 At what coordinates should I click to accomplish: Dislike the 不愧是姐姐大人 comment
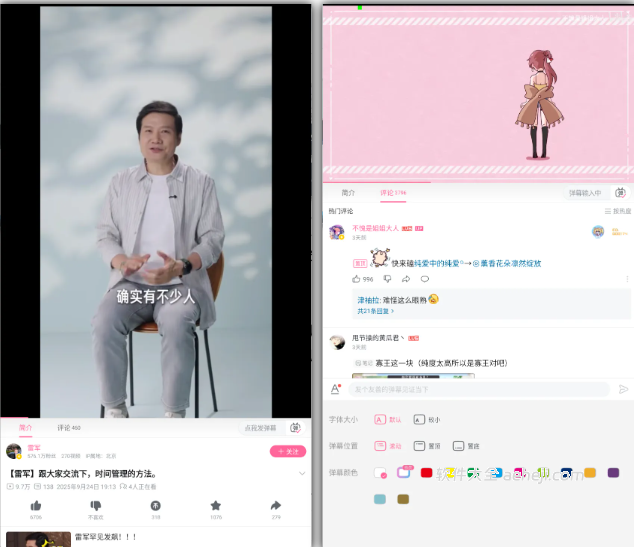point(387,279)
